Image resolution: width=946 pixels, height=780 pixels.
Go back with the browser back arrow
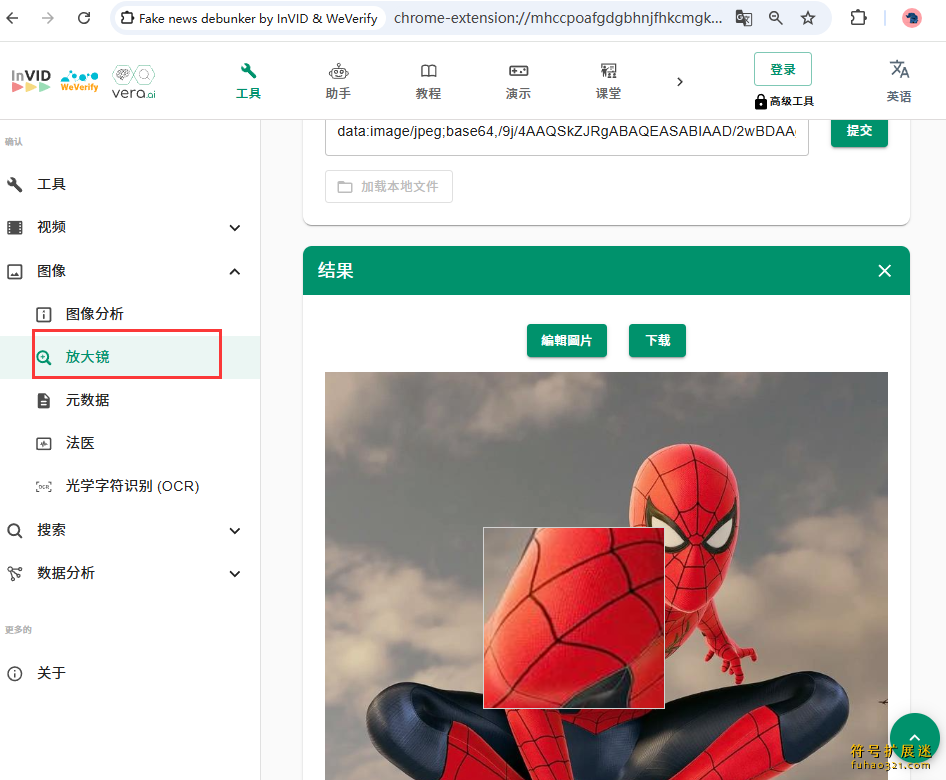(x=12, y=18)
